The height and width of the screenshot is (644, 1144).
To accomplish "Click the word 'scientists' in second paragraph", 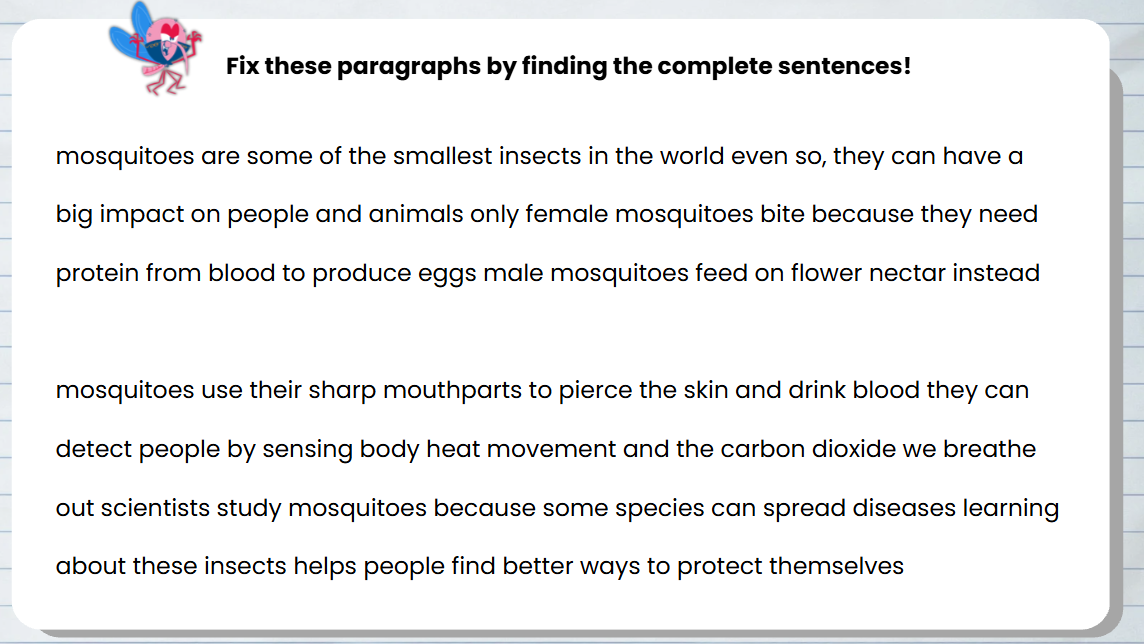I will 155,508.
